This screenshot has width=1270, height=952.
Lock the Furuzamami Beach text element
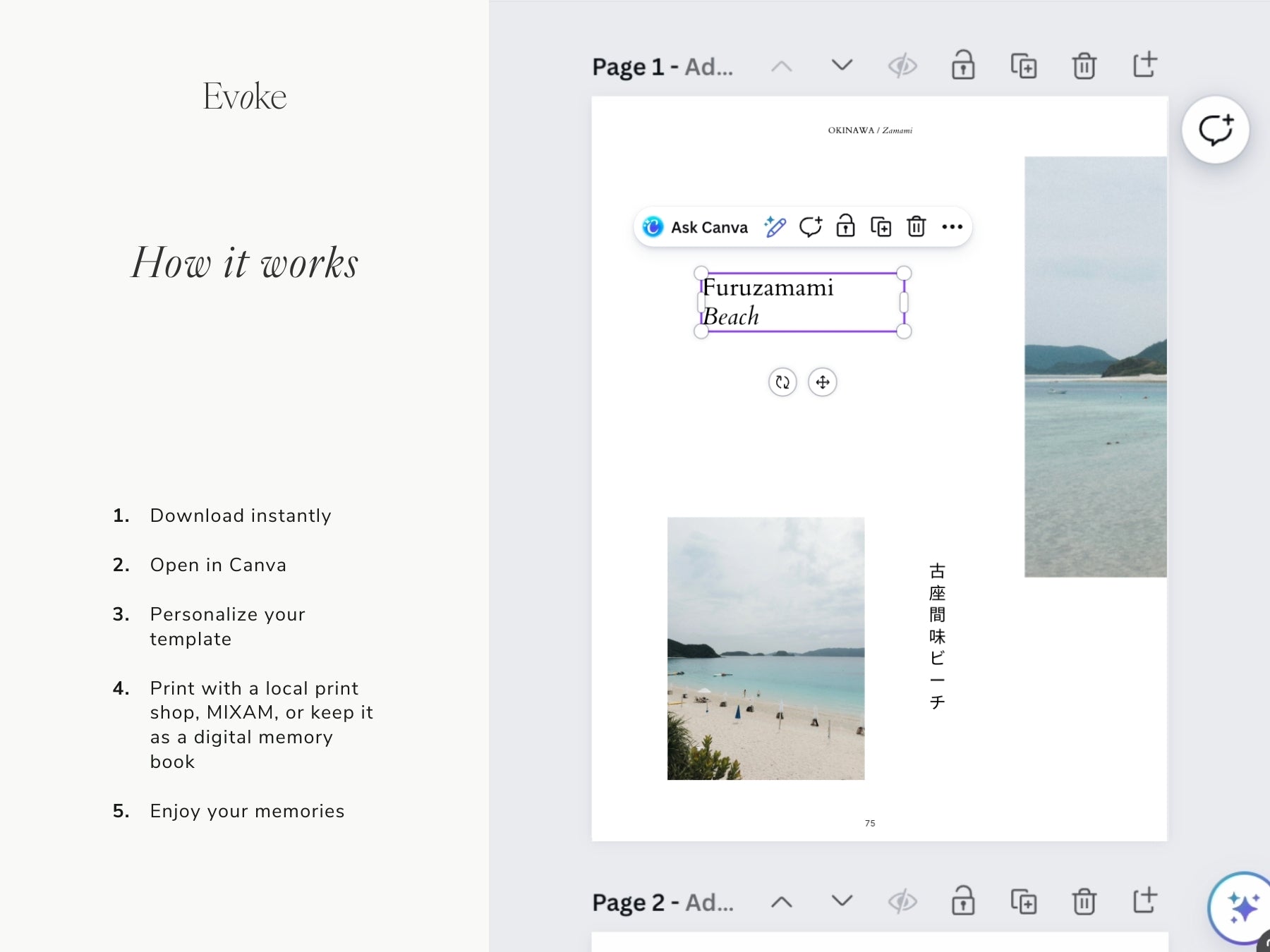(x=845, y=227)
